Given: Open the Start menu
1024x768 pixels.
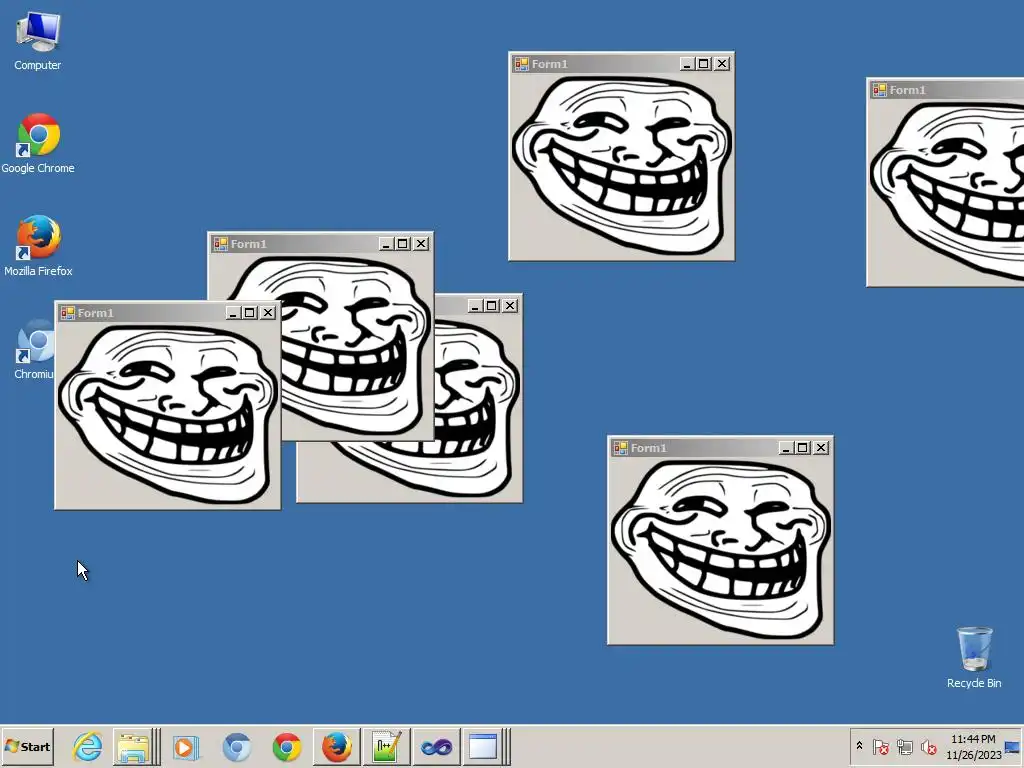Looking at the screenshot, I should pos(27,746).
